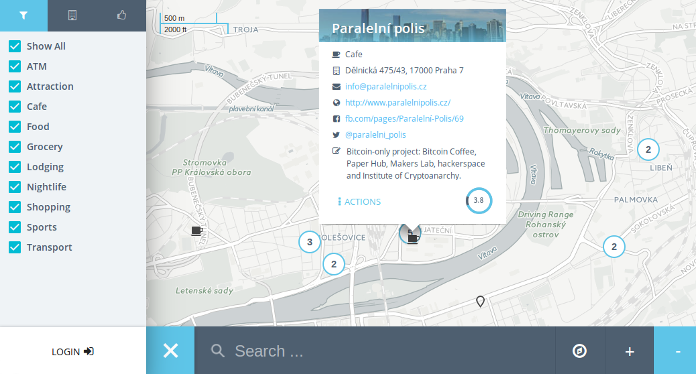The height and width of the screenshot is (374, 696).
Task: Open the filter tab icon
Action: click(24, 16)
